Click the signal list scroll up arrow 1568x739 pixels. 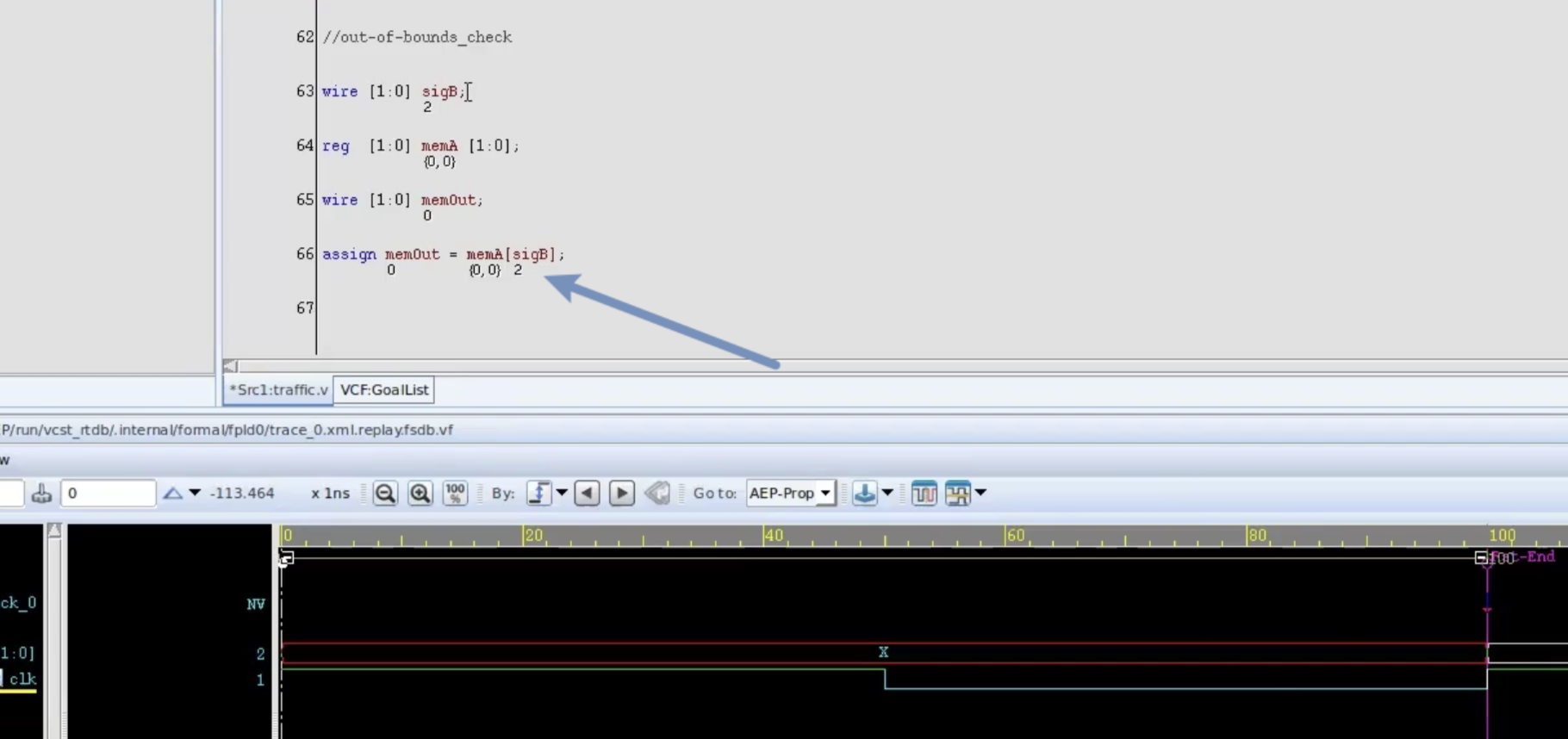tap(54, 531)
